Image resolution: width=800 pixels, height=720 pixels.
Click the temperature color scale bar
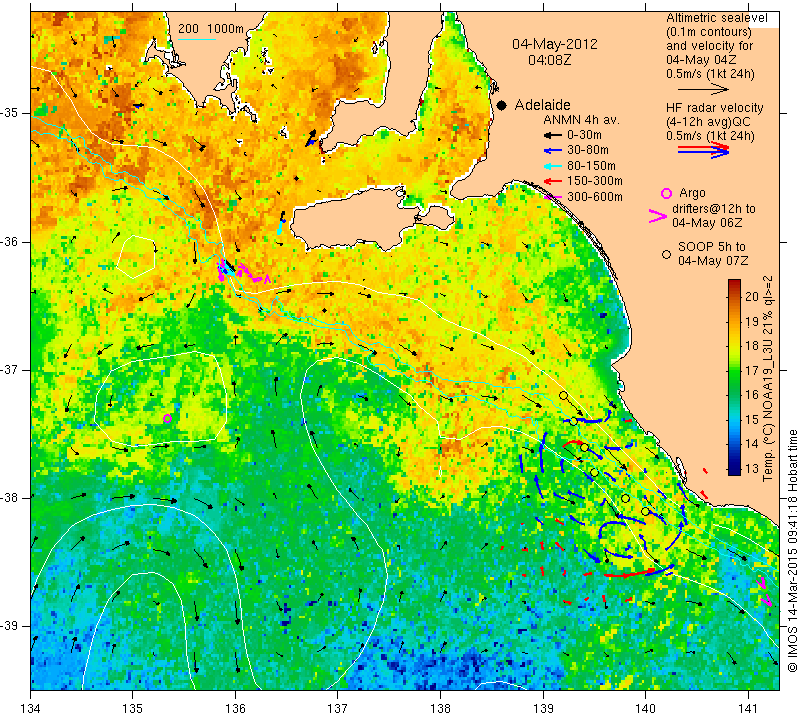point(734,377)
